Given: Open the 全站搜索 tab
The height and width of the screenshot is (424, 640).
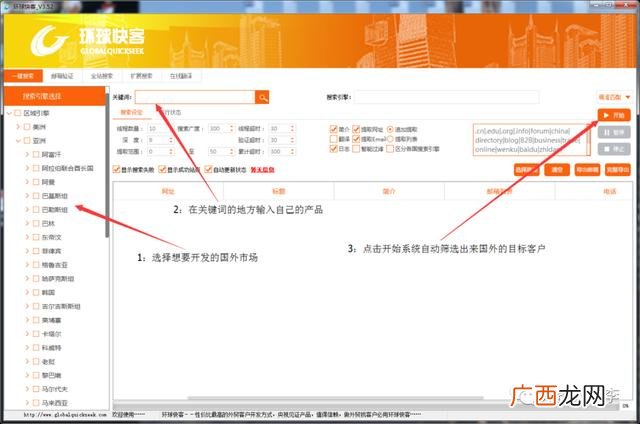Looking at the screenshot, I should 102,76.
